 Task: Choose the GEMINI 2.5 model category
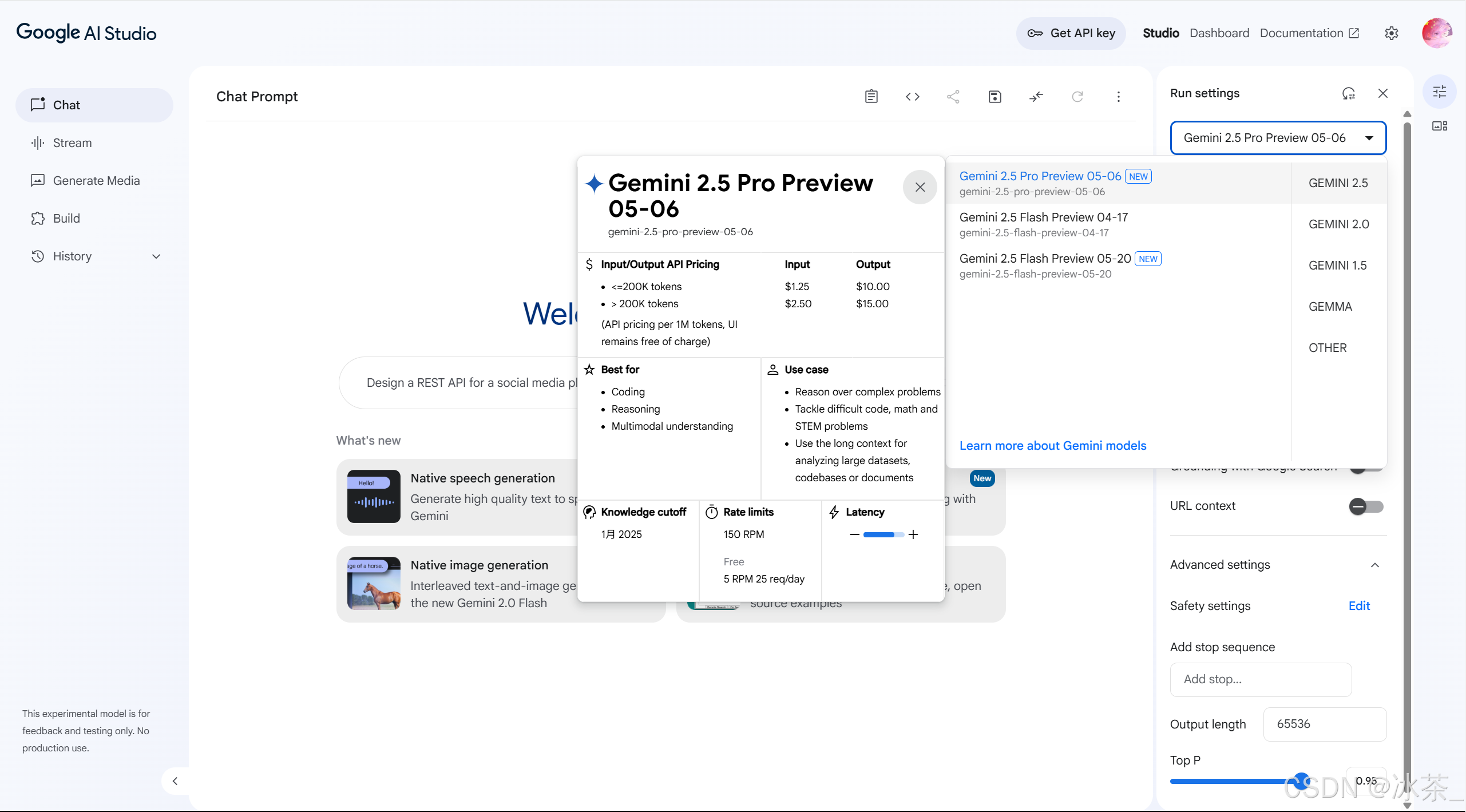pos(1338,183)
